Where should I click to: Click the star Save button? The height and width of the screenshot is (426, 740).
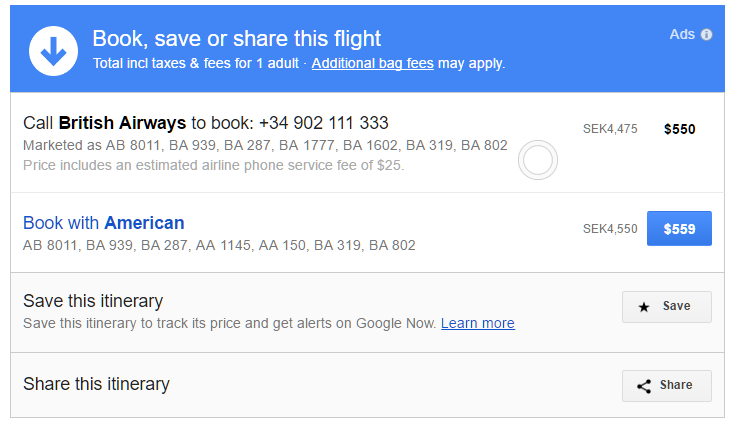[666, 307]
